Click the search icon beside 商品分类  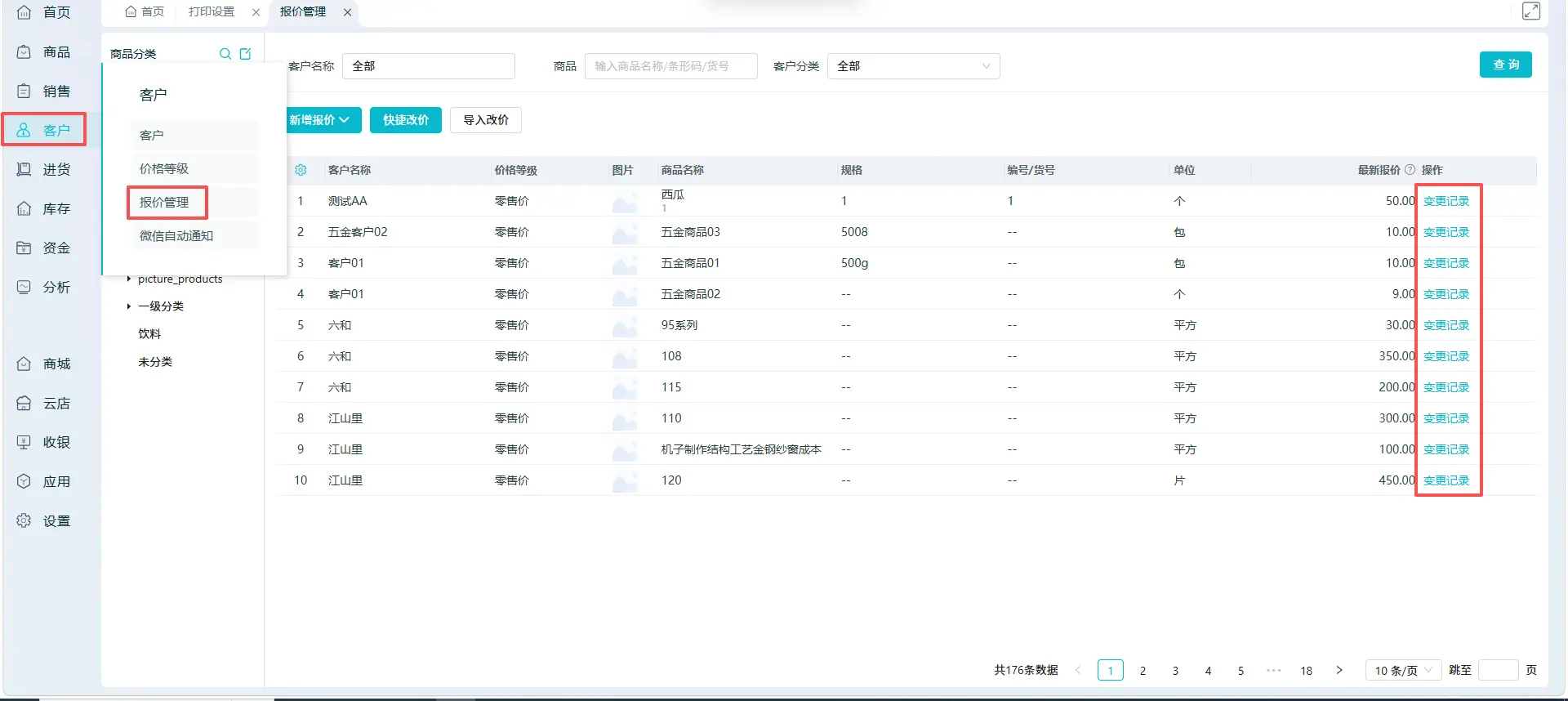225,54
